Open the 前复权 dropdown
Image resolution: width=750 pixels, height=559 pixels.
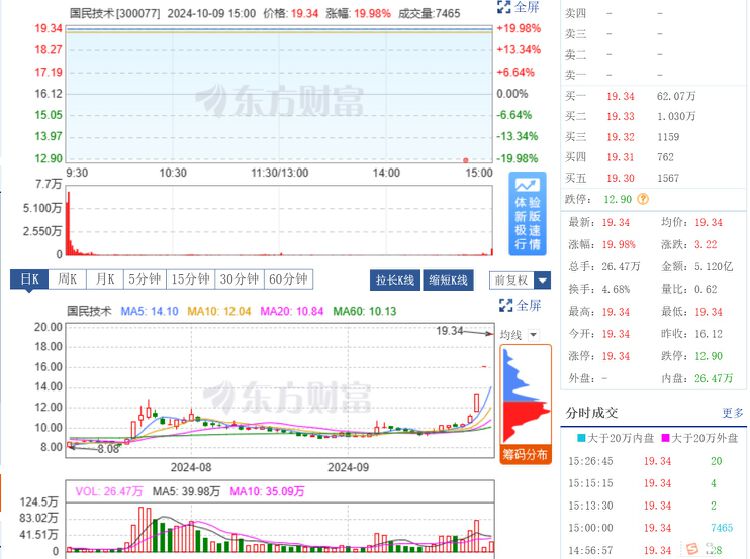point(520,280)
